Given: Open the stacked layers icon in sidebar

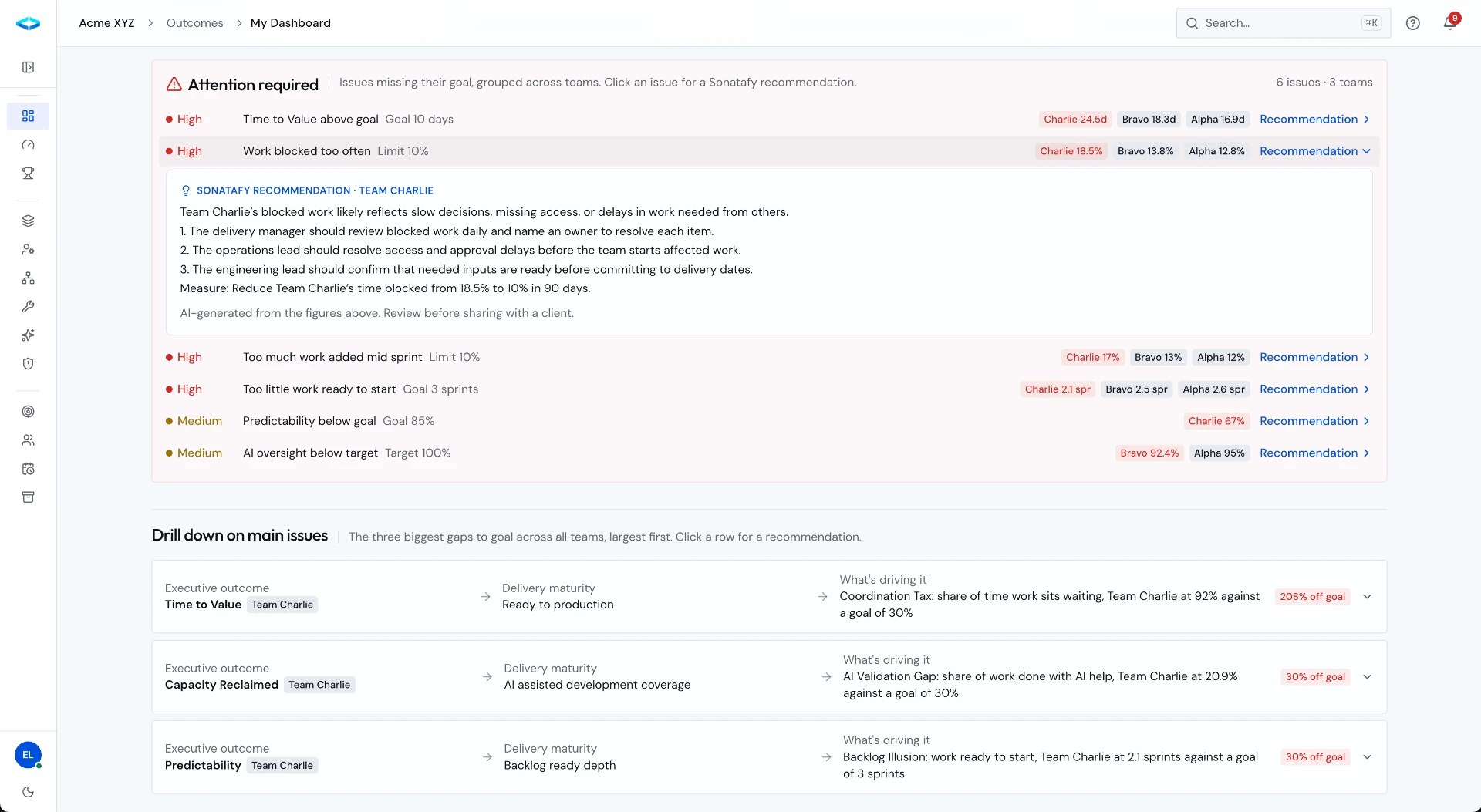Looking at the screenshot, I should pos(28,221).
